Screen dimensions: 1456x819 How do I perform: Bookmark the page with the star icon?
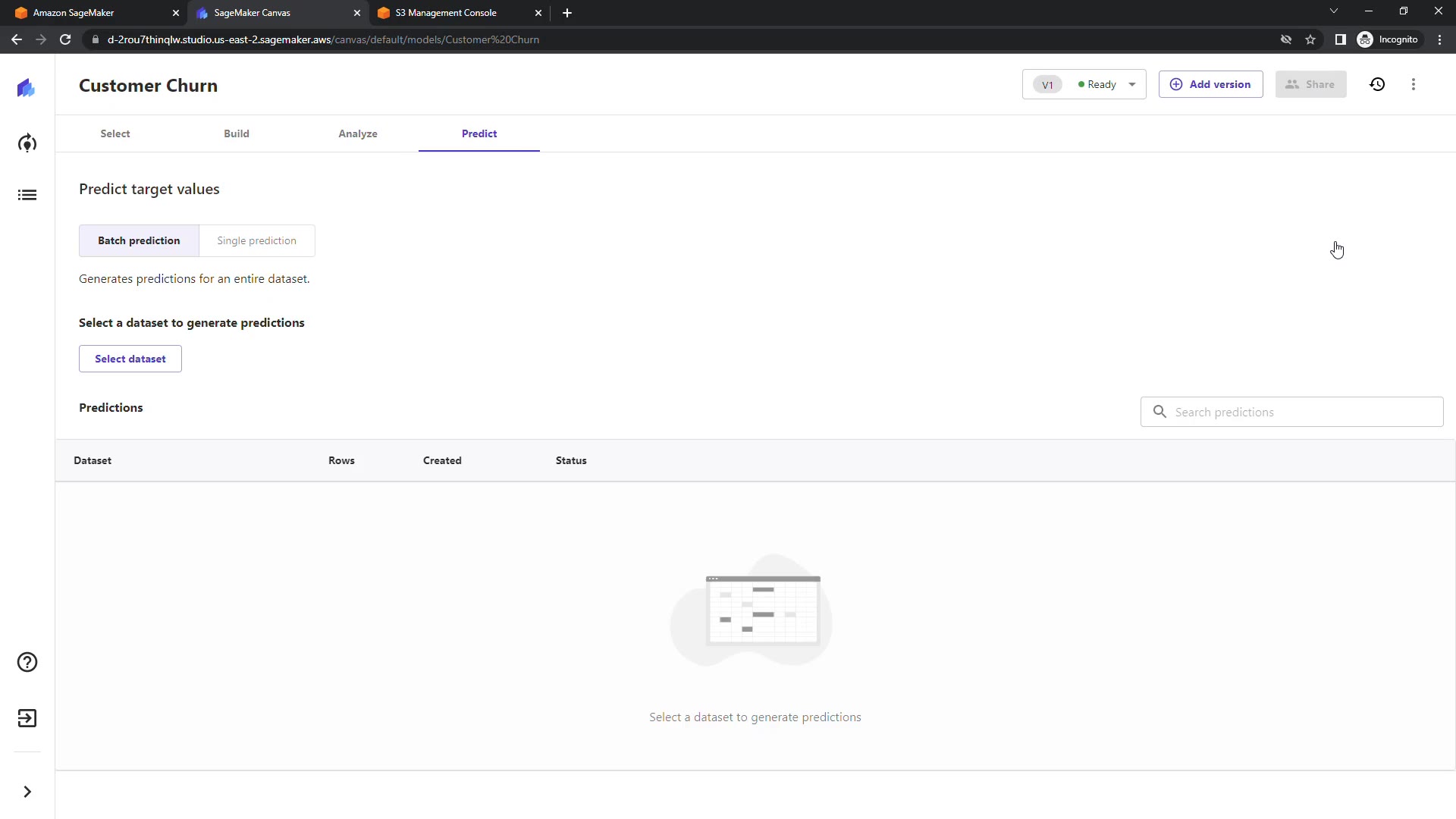(1310, 39)
